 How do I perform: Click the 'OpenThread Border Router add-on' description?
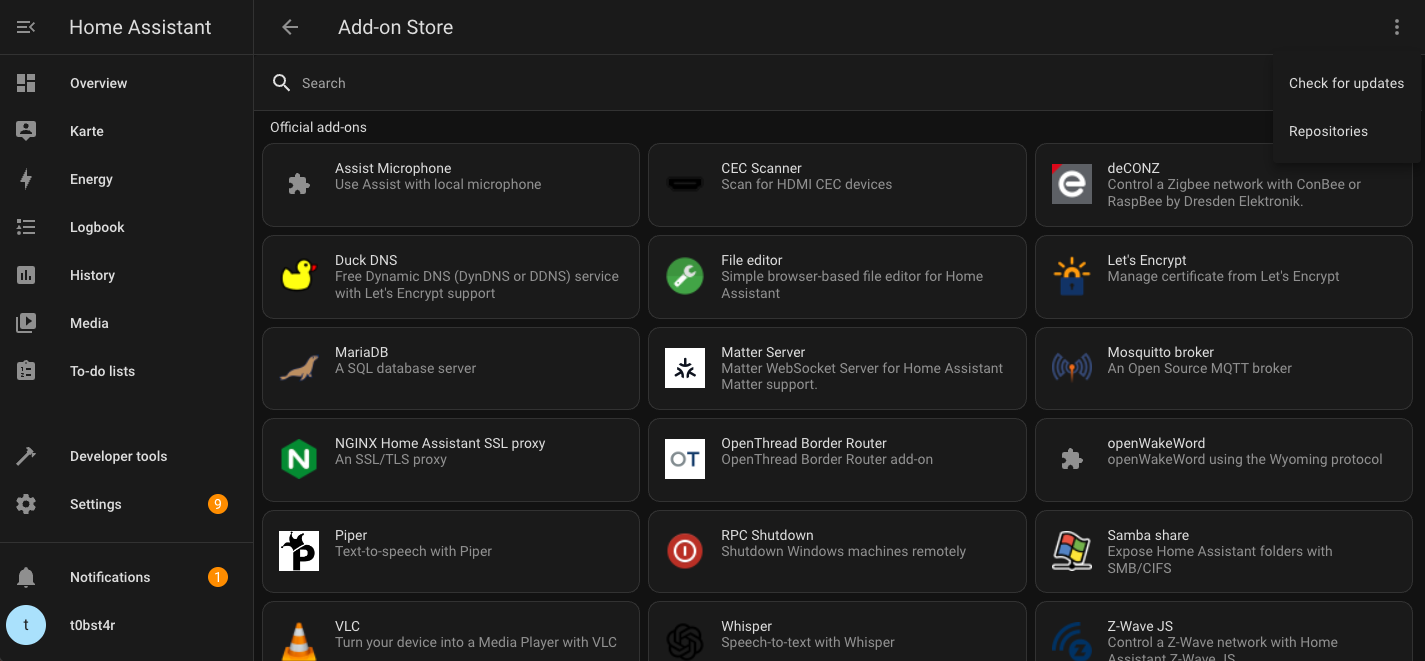(827, 459)
